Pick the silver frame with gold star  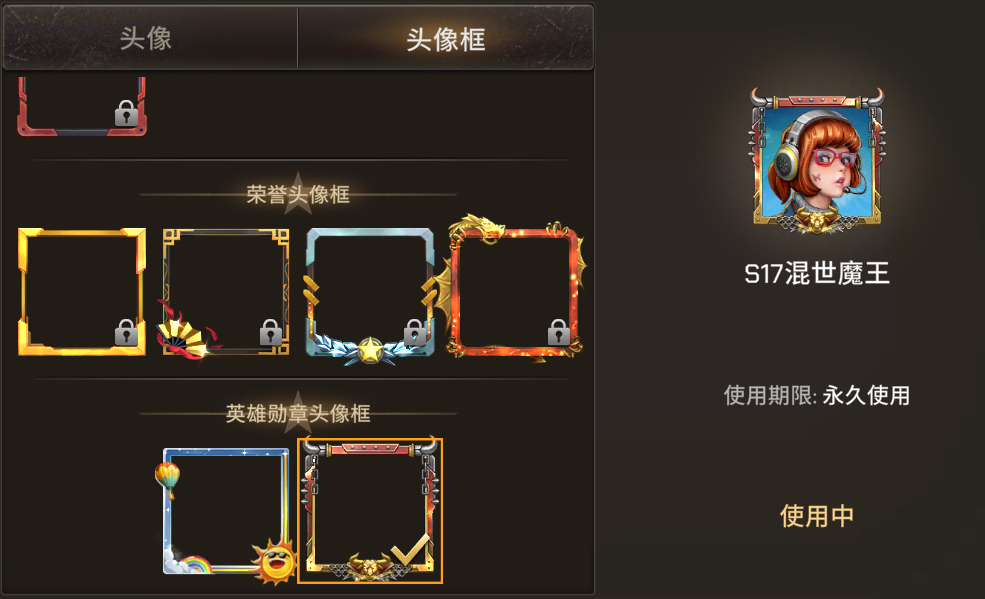pyautogui.click(x=370, y=295)
